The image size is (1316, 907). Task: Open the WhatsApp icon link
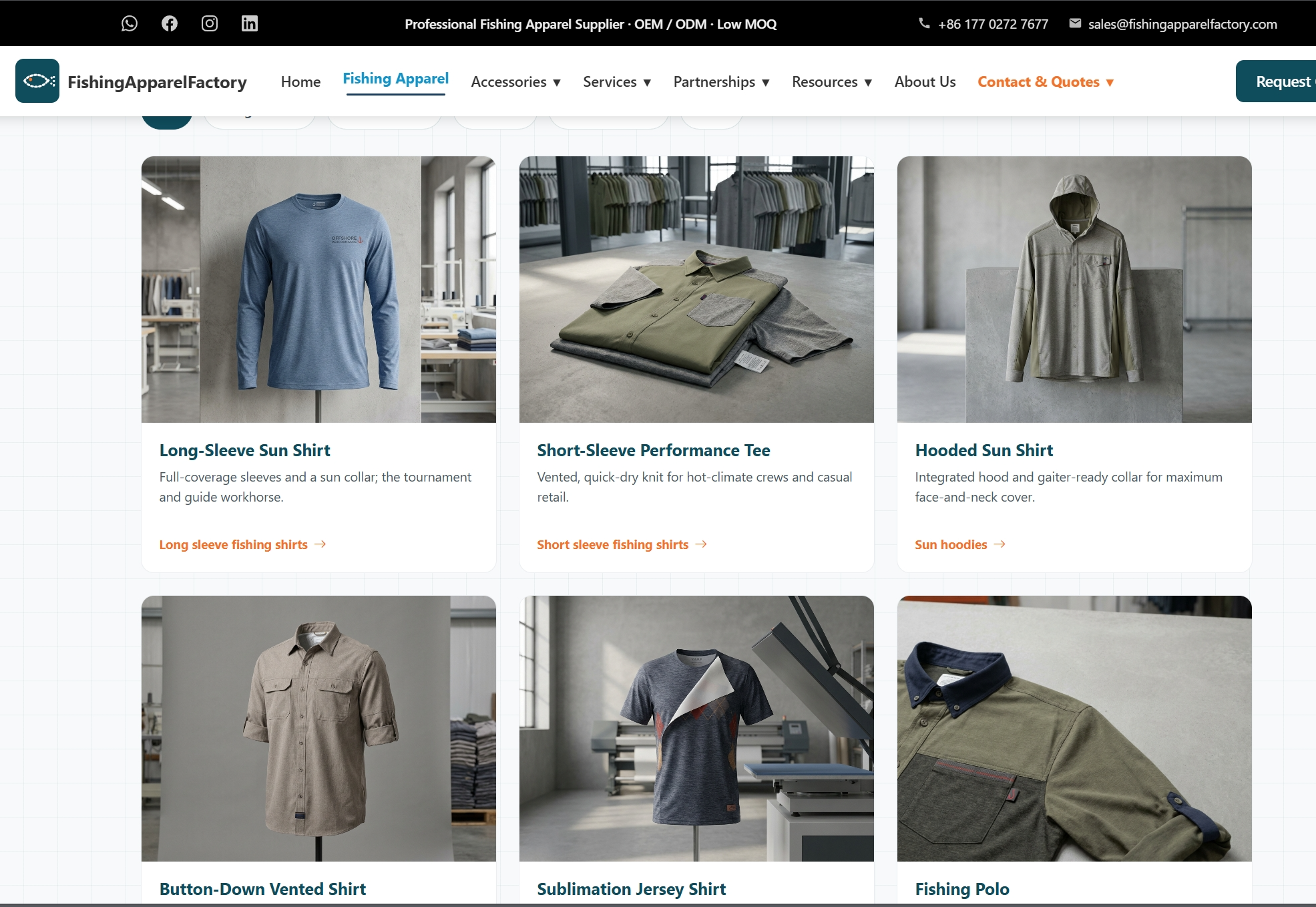130,23
